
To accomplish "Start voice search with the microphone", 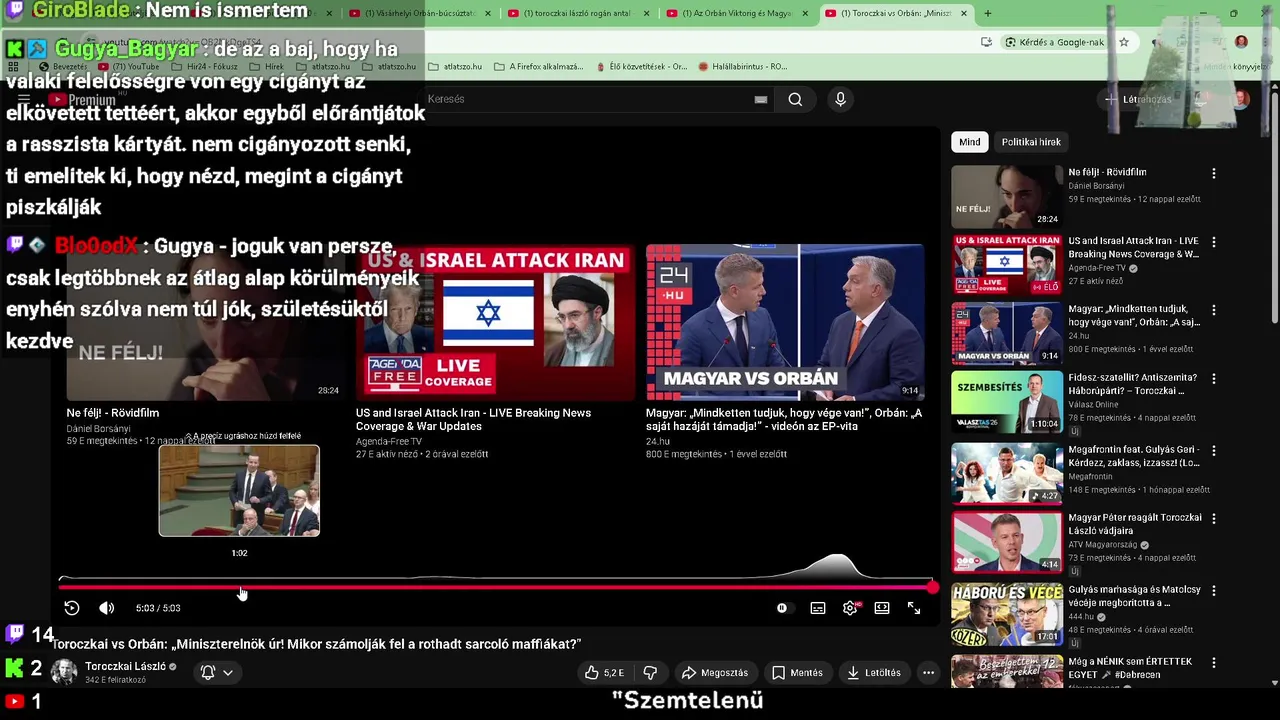I will (840, 99).
